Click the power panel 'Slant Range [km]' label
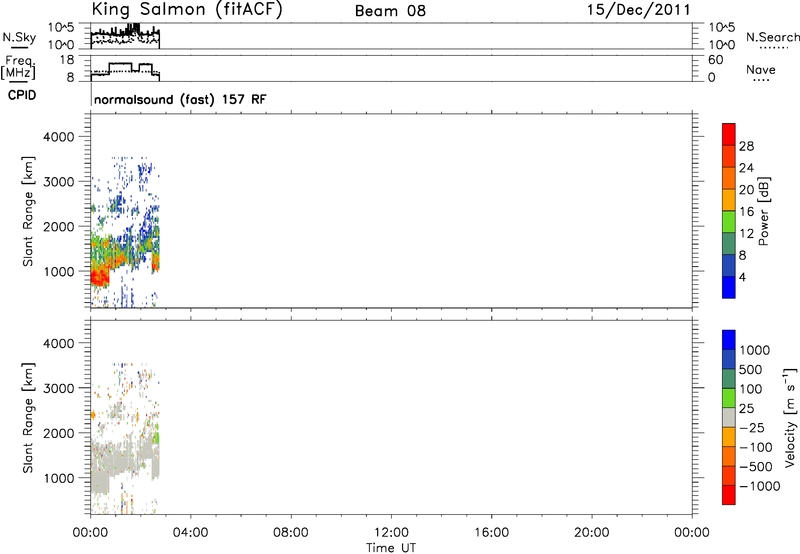The height and width of the screenshot is (554, 800). tap(28, 211)
